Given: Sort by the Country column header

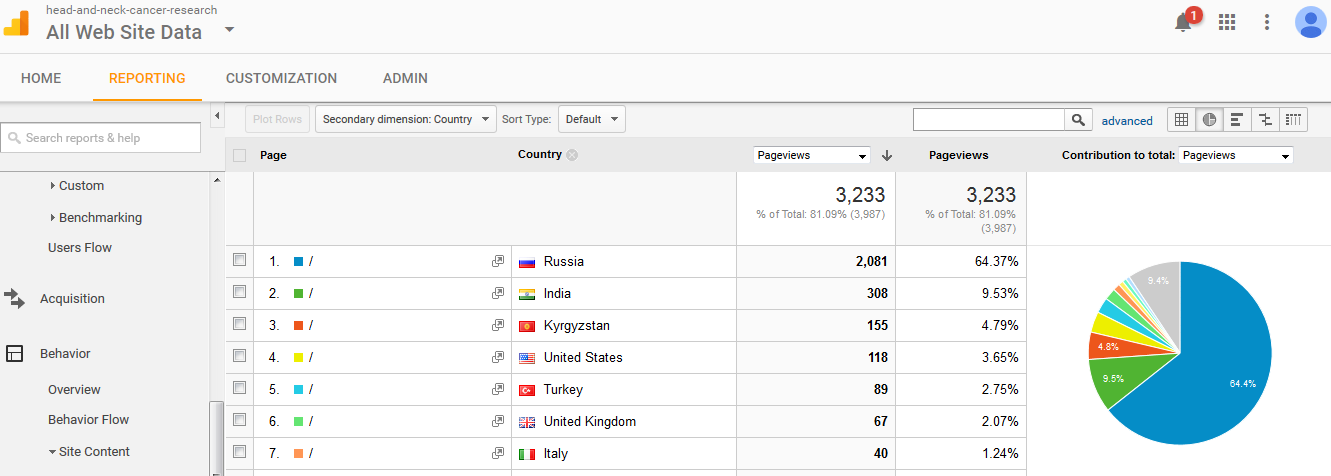Looking at the screenshot, I should click(x=540, y=154).
